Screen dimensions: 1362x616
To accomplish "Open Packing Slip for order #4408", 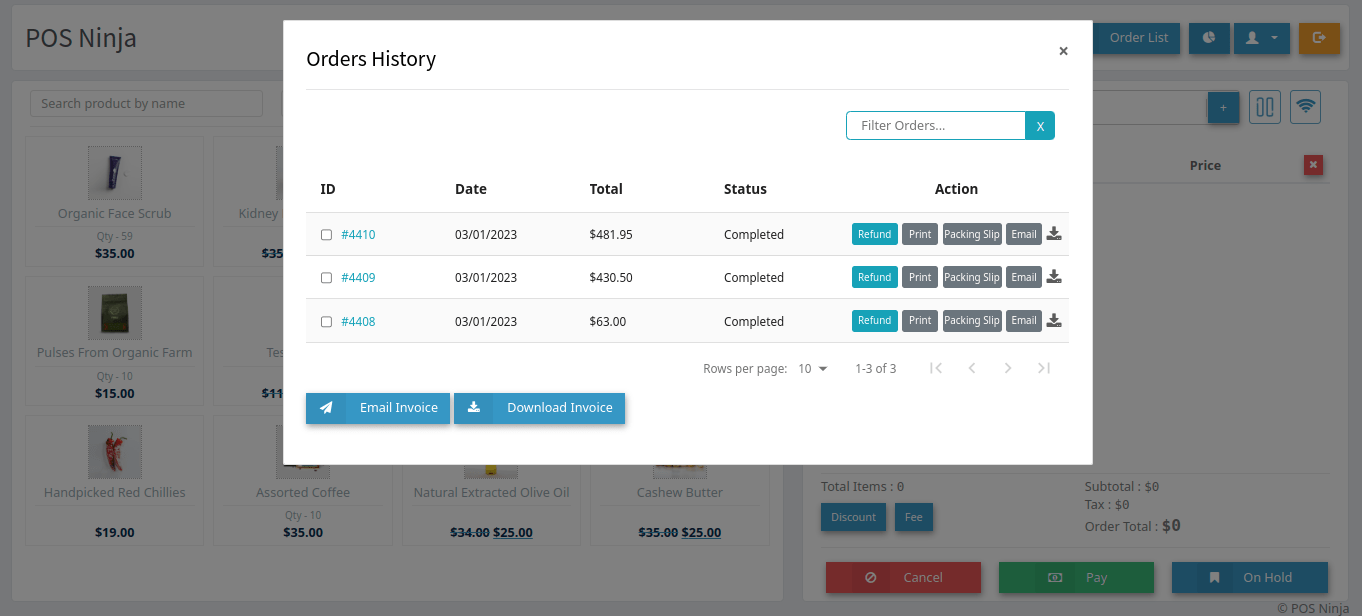I will coord(971,321).
